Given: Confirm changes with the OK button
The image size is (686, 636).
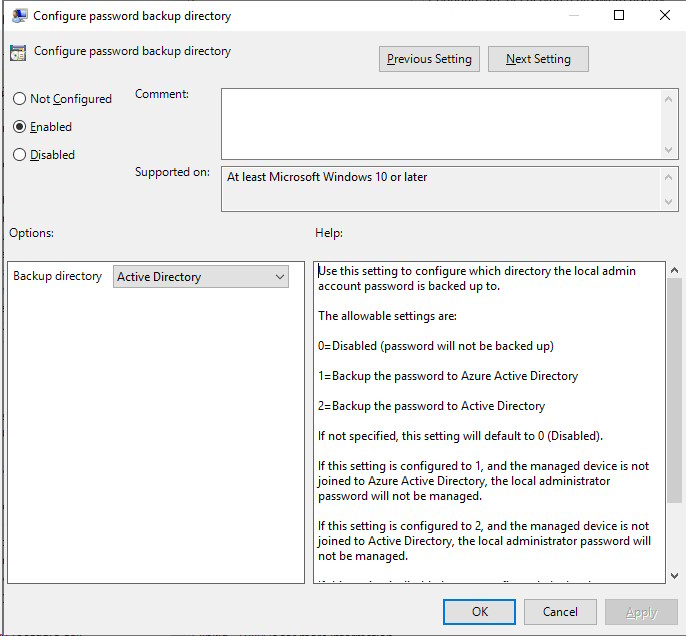Looking at the screenshot, I should coord(480,612).
